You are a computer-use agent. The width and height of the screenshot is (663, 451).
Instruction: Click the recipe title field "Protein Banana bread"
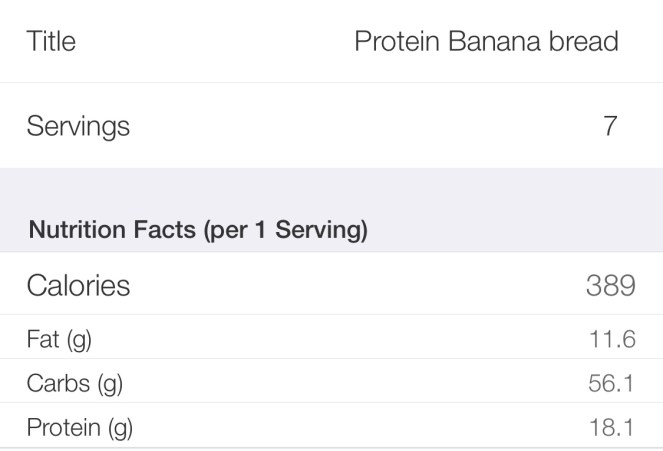tap(486, 41)
